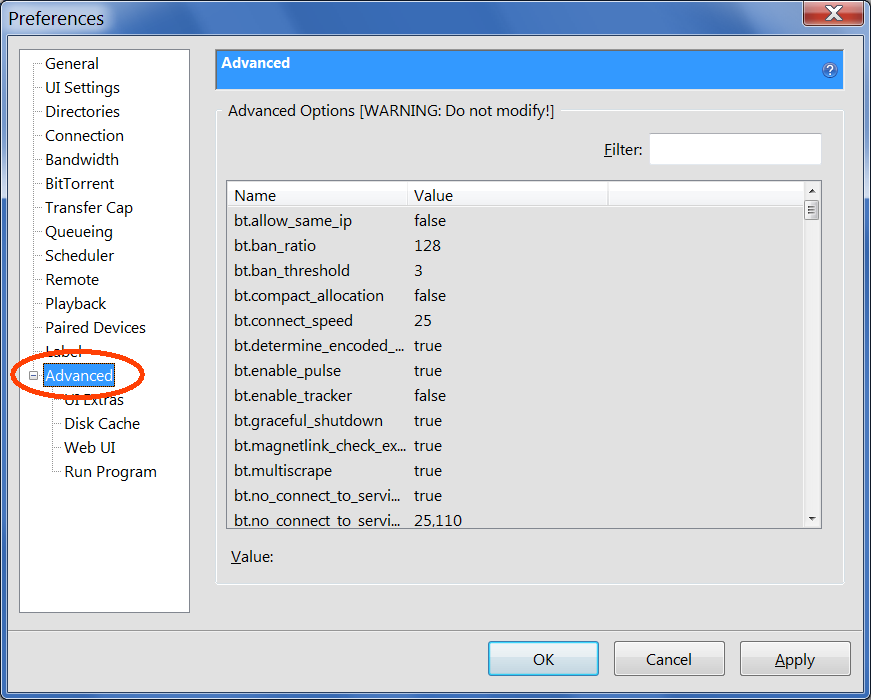871x700 pixels.
Task: Open Bandwidth preferences
Action: coord(82,160)
